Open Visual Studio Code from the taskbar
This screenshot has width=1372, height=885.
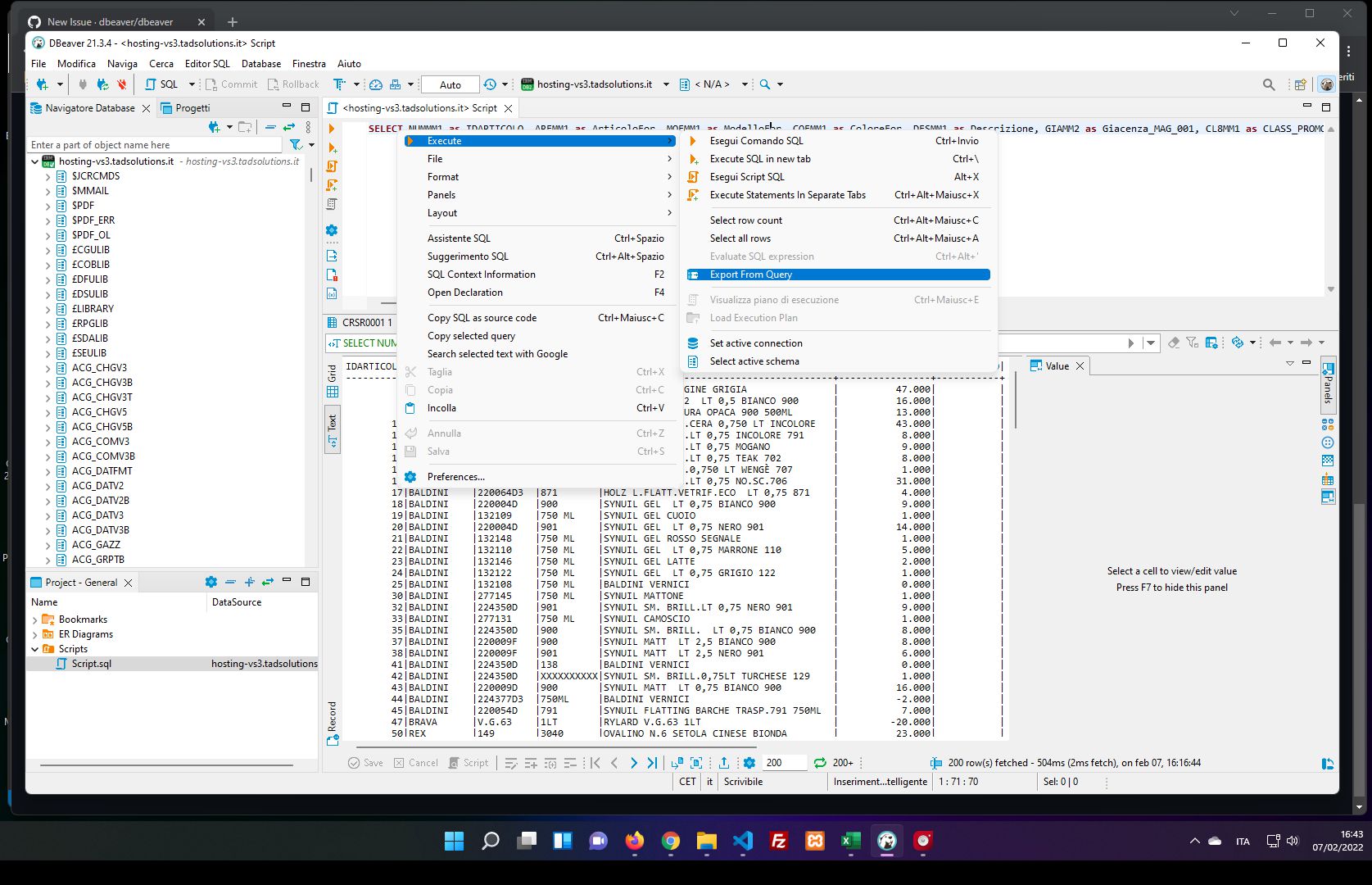[x=743, y=841]
